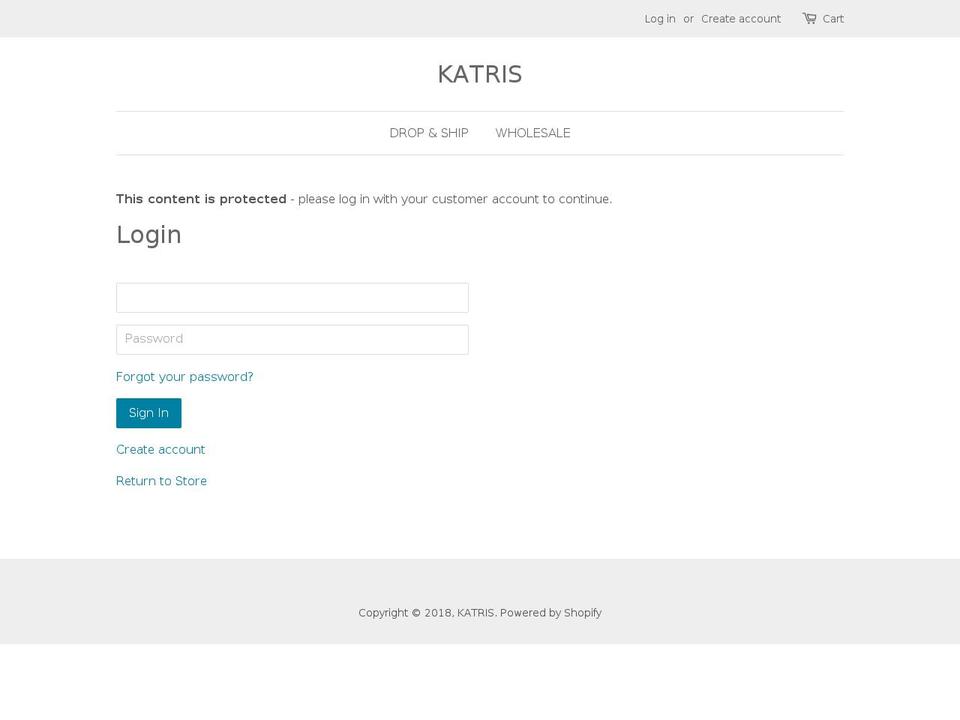This screenshot has width=960, height=720.
Task: Click the Login page heading
Action: pos(149,235)
